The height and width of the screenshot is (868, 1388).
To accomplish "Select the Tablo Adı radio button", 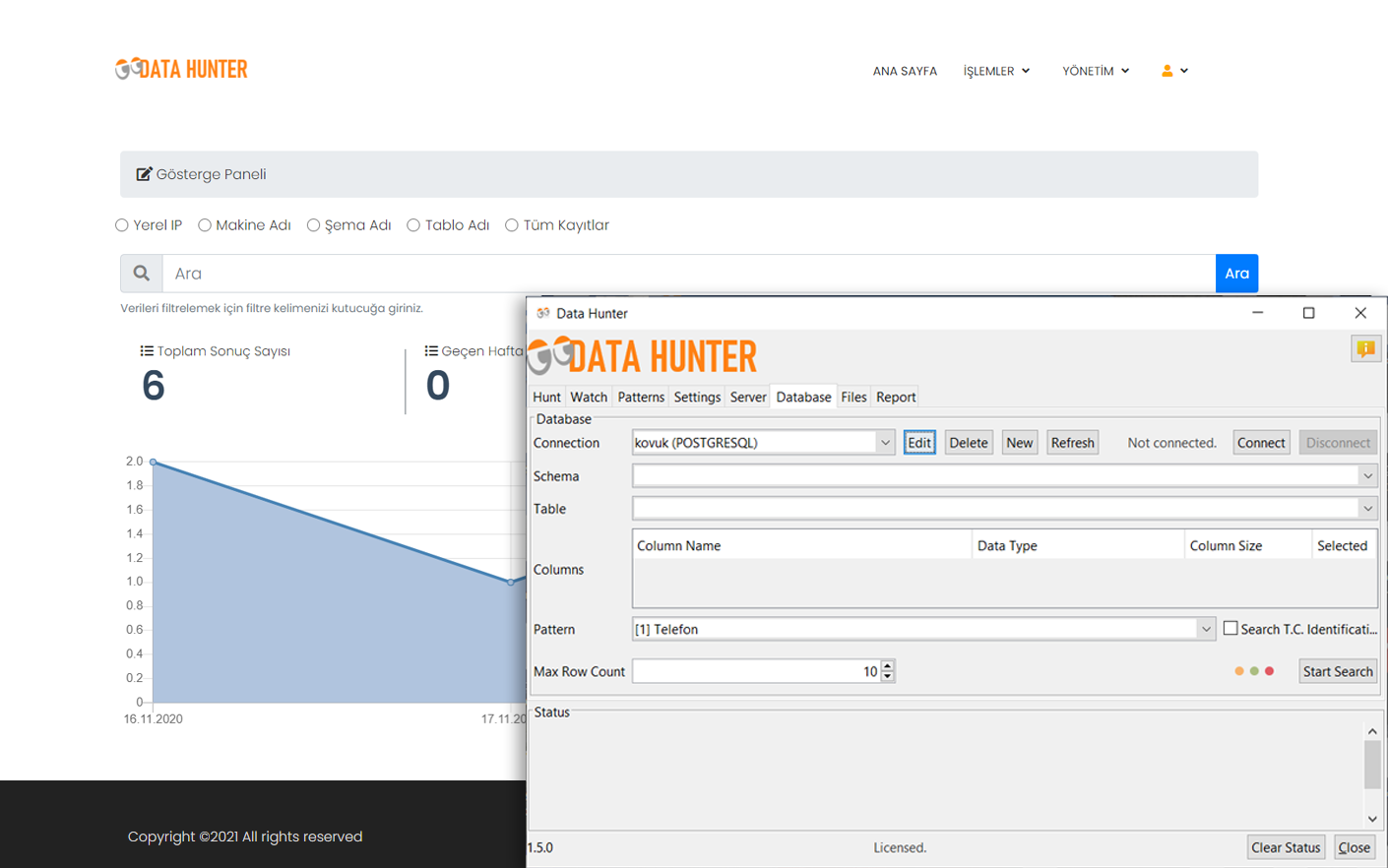I will (413, 225).
